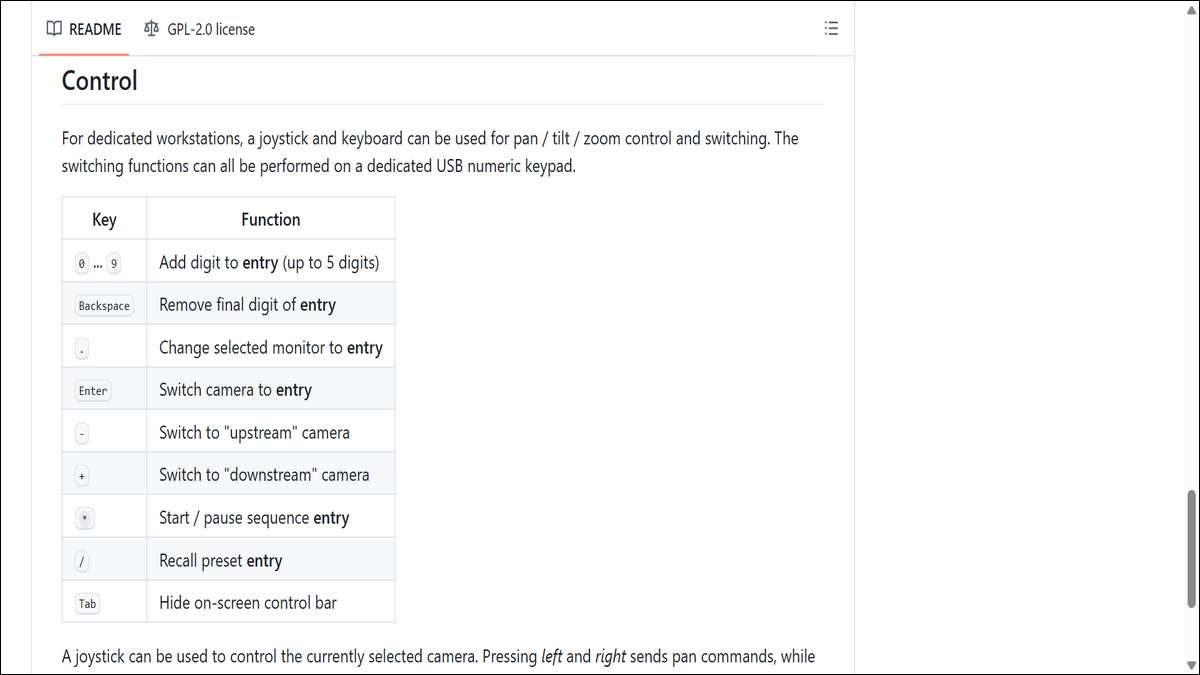1200x675 pixels.
Task: Click the Control section heading
Action: tap(100, 81)
